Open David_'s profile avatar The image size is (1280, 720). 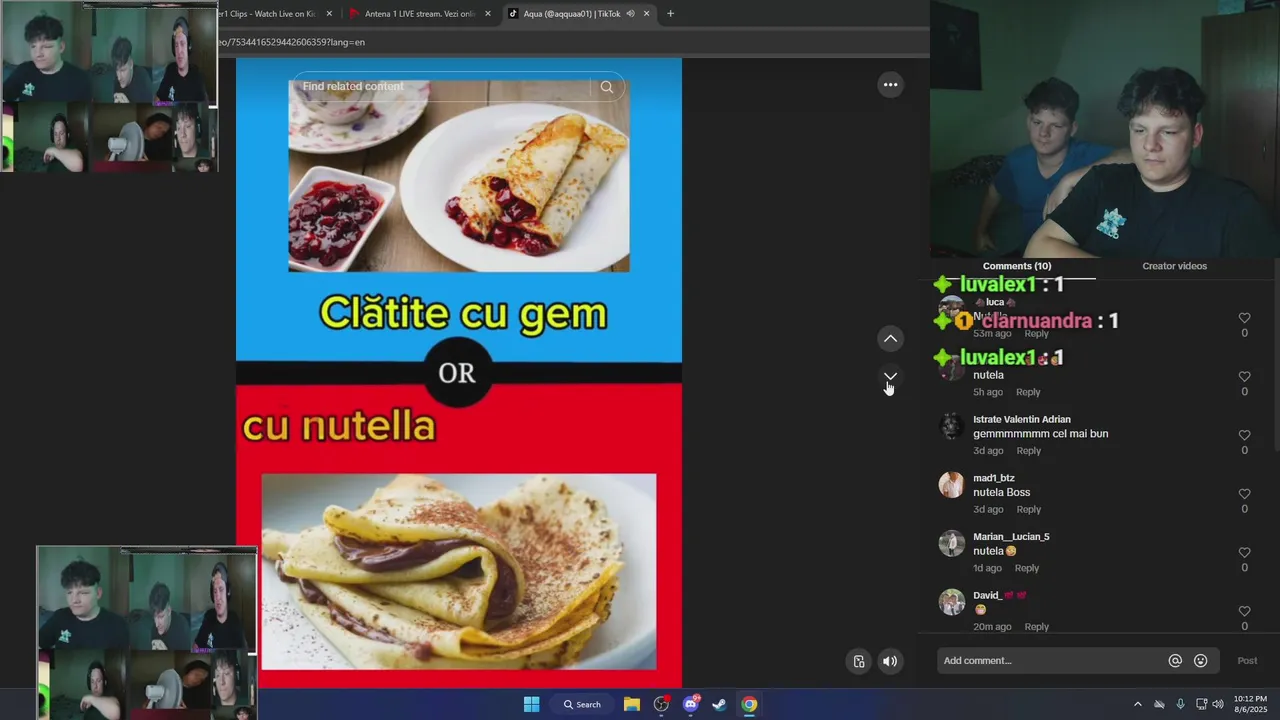tap(951, 602)
